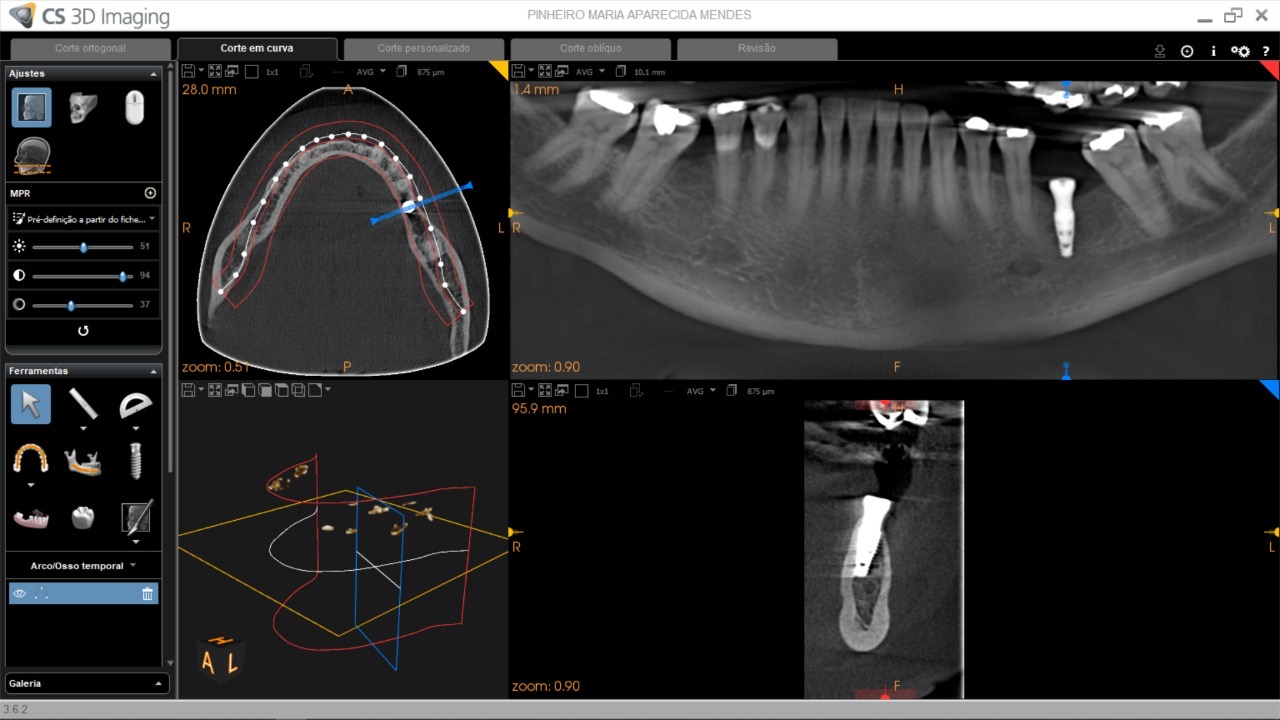
Task: Toggle visibility eye of the arch curve
Action: pyautogui.click(x=18, y=594)
